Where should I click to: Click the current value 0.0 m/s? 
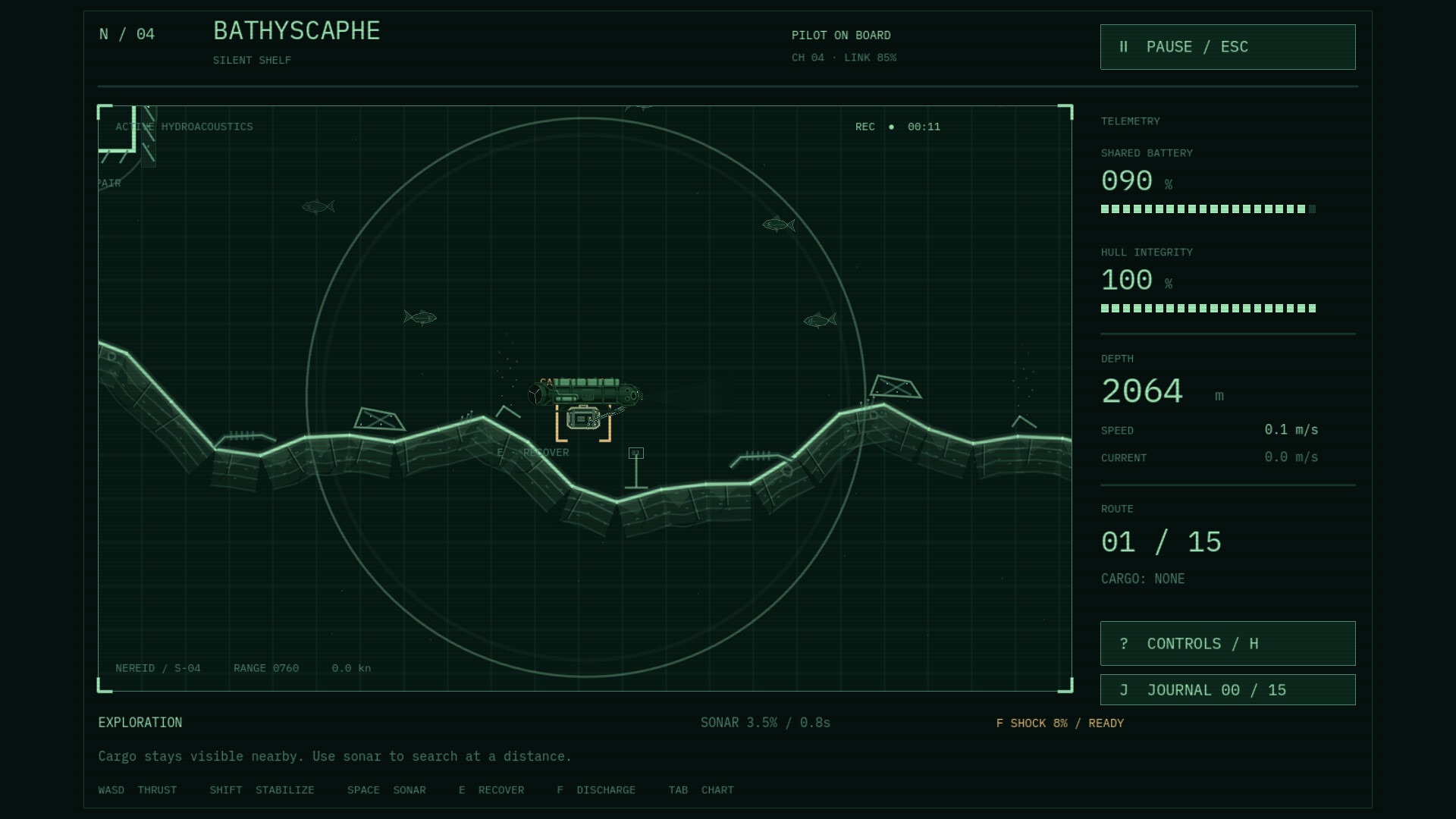pyautogui.click(x=1291, y=457)
